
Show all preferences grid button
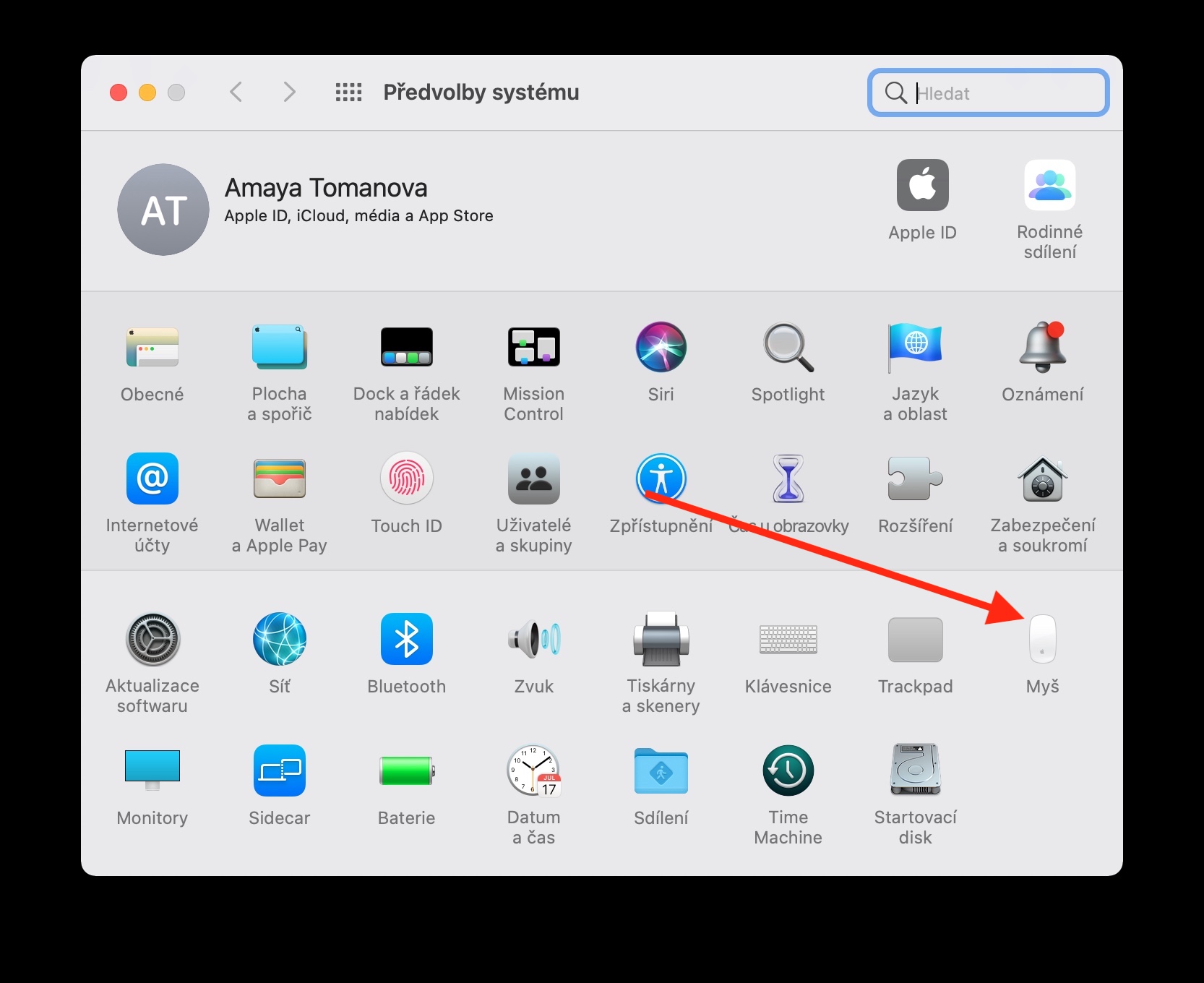(349, 92)
